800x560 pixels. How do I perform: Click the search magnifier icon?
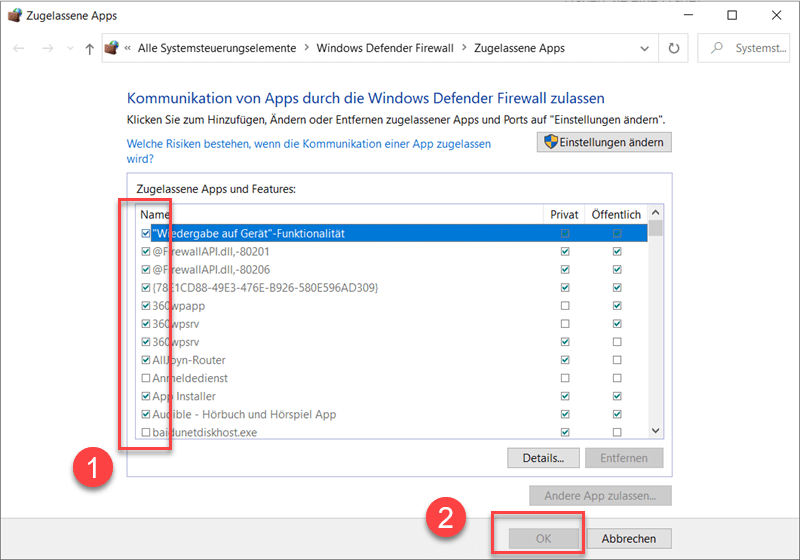pyautogui.click(x=717, y=48)
